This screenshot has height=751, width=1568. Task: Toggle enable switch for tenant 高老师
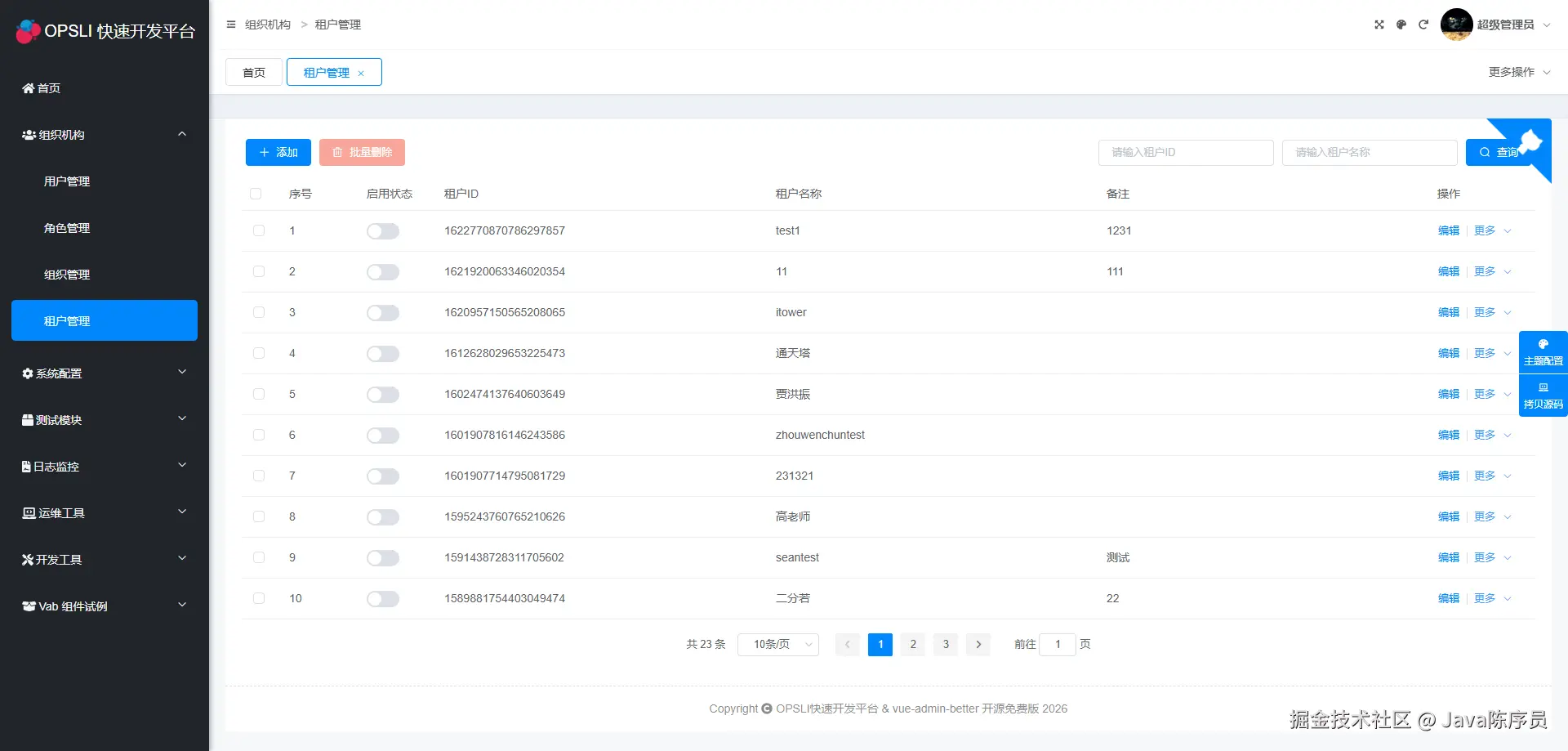point(383,517)
